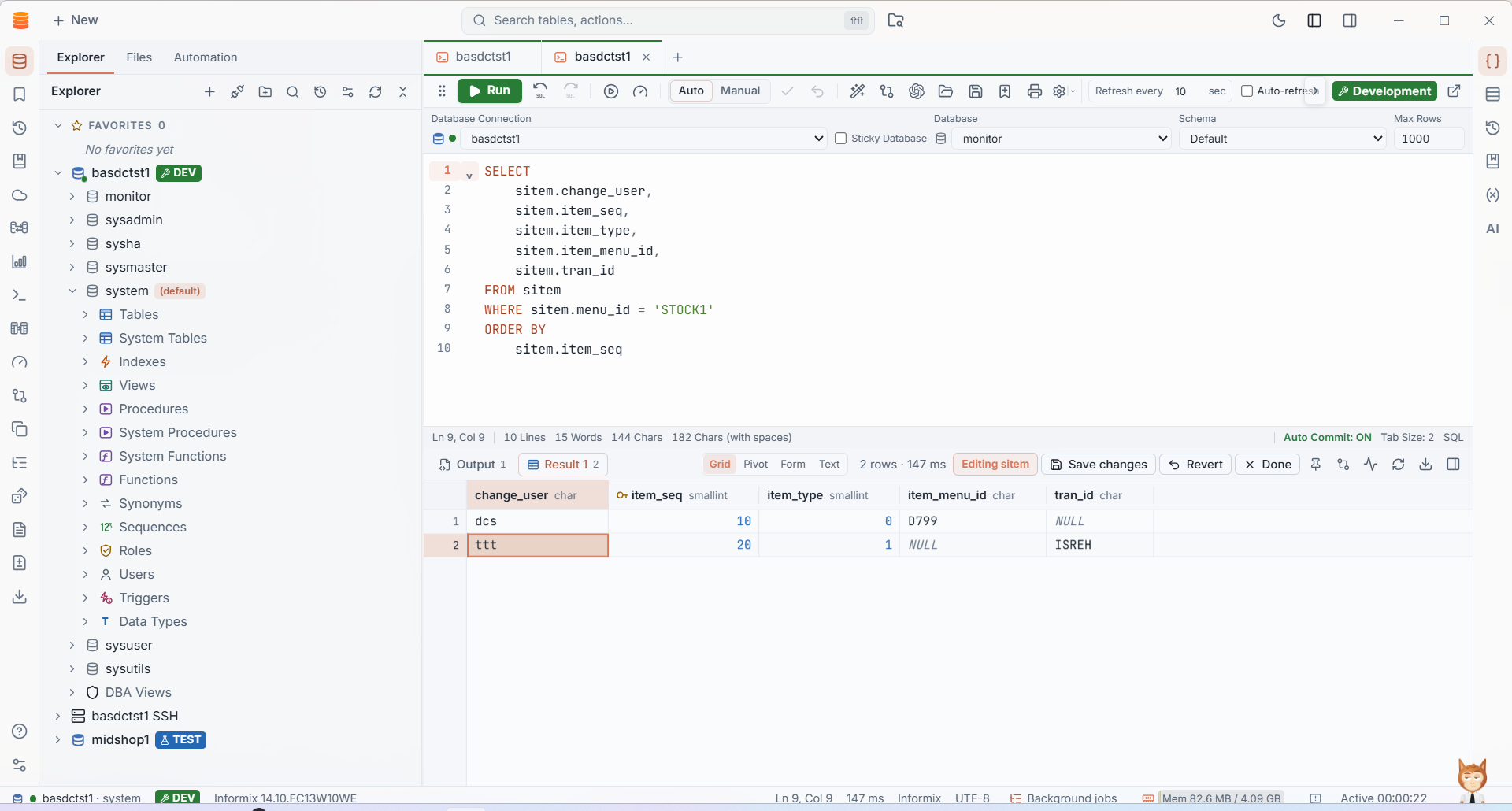Image resolution: width=1512 pixels, height=811 pixels.
Task: Click the braces icon in right sidebar
Action: click(1492, 61)
